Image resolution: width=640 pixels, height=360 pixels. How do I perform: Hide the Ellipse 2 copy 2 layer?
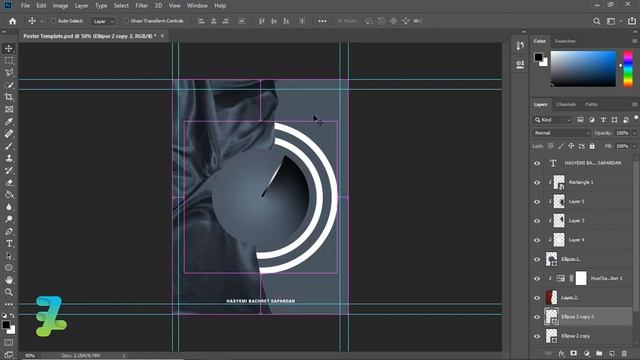pyautogui.click(x=537, y=317)
